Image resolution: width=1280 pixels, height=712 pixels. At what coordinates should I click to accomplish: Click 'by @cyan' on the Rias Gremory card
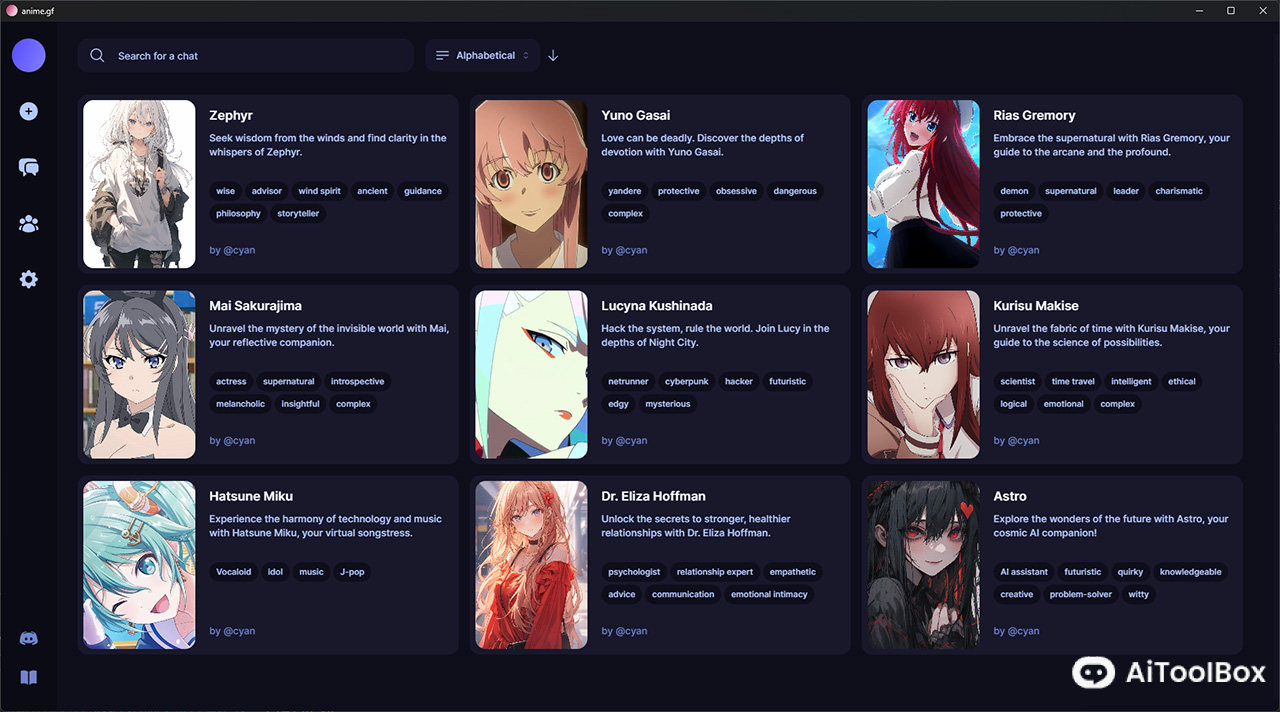1016,250
